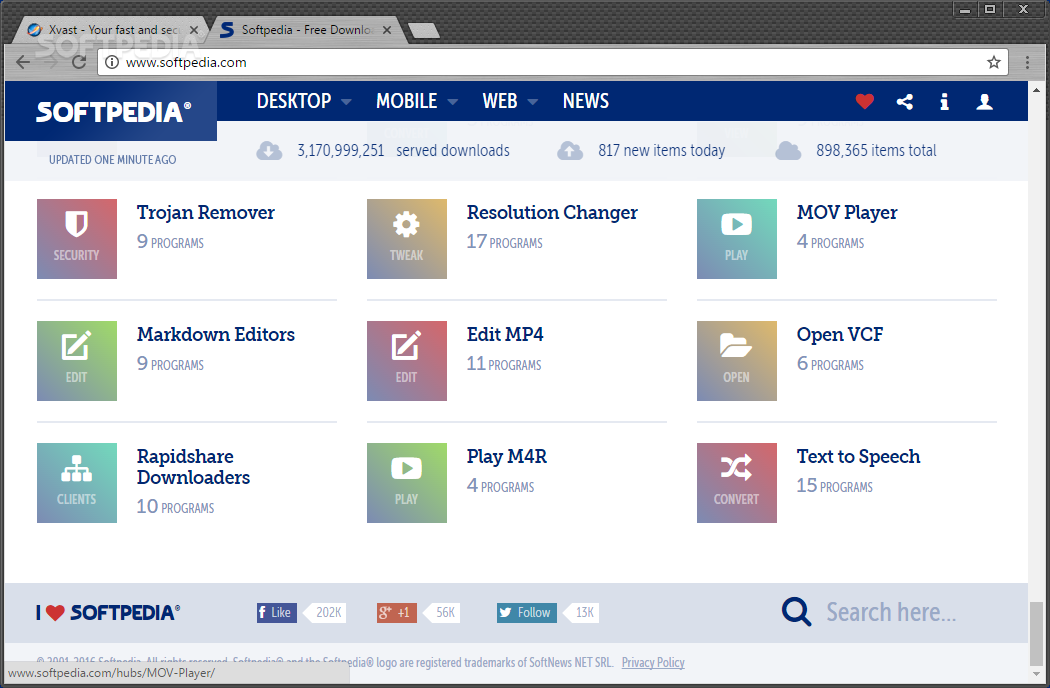Open the Resolution Changer link
This screenshot has height=688, width=1050.
[552, 212]
